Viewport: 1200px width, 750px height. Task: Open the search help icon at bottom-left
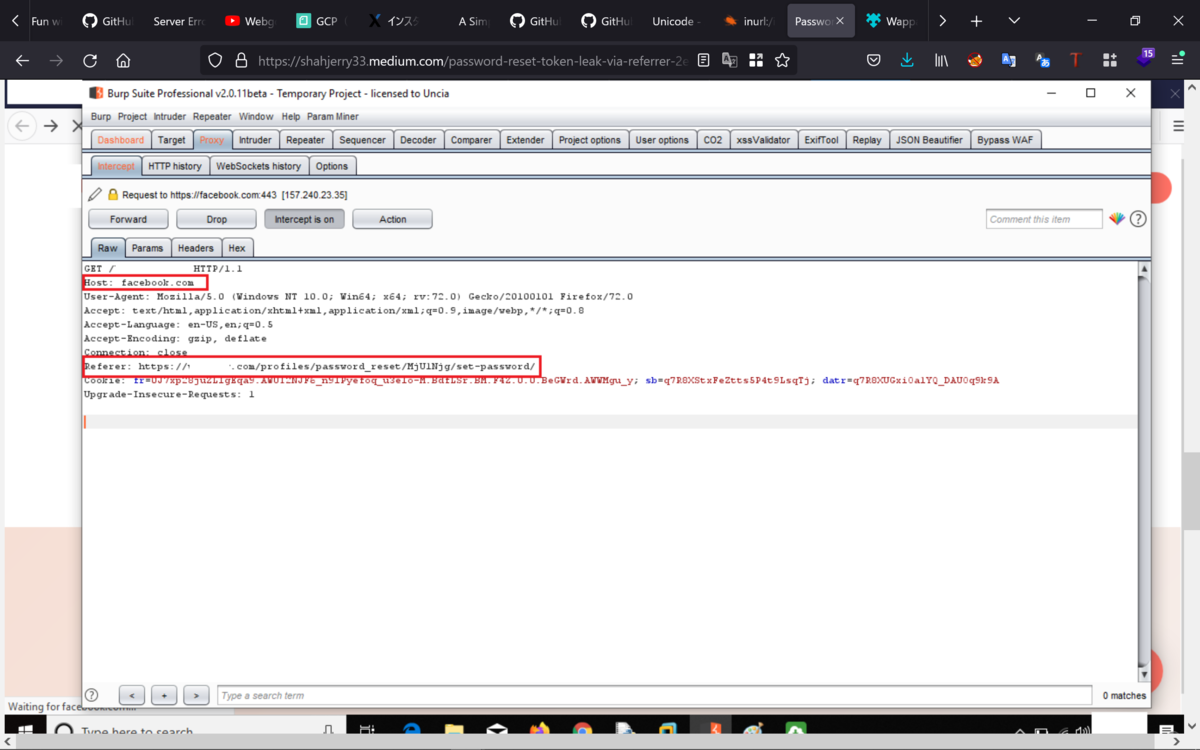click(92, 695)
